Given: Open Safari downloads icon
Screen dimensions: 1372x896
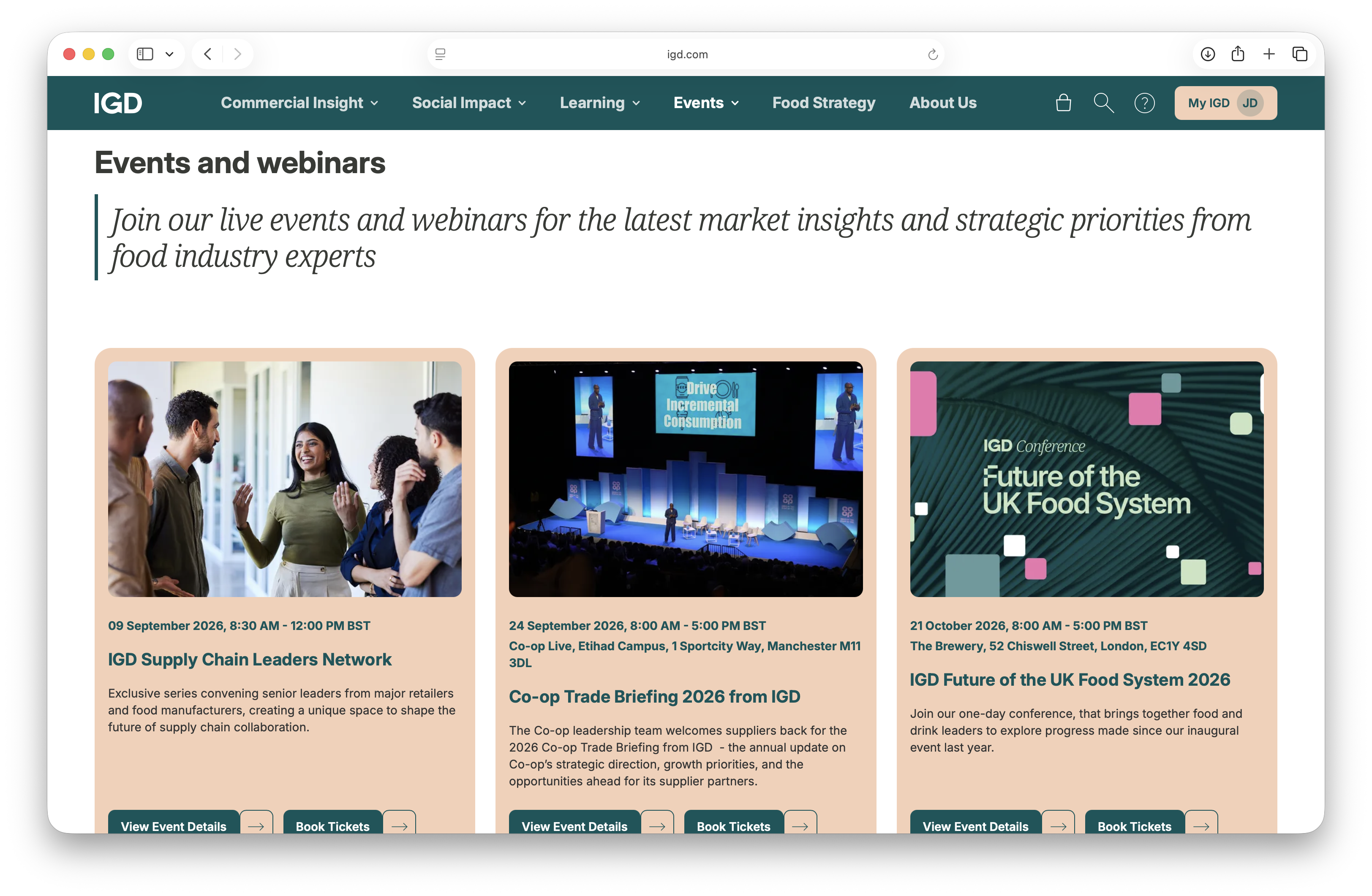Looking at the screenshot, I should coord(1208,54).
